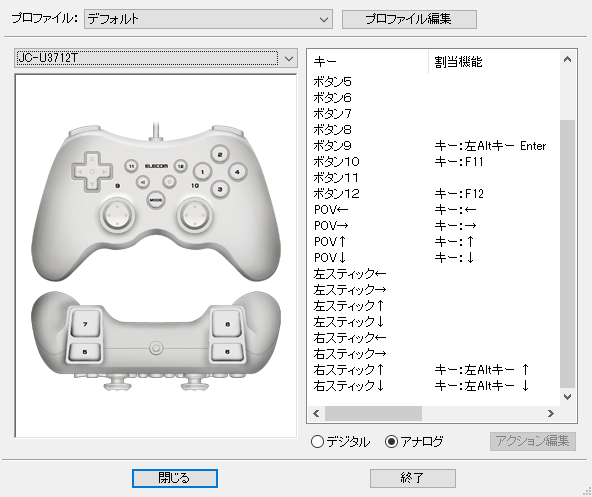The width and height of the screenshot is (592, 497).
Task: Click the 閉じる button
Action: [175, 478]
